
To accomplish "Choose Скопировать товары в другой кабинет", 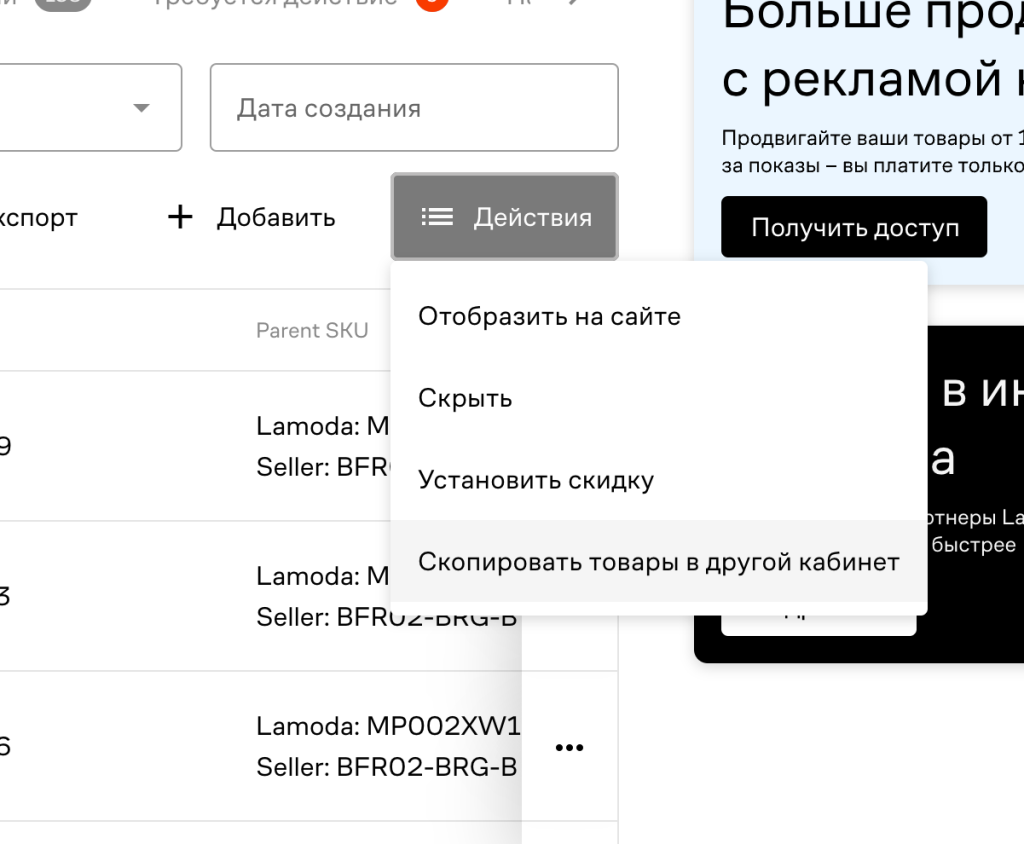I will coord(659,562).
